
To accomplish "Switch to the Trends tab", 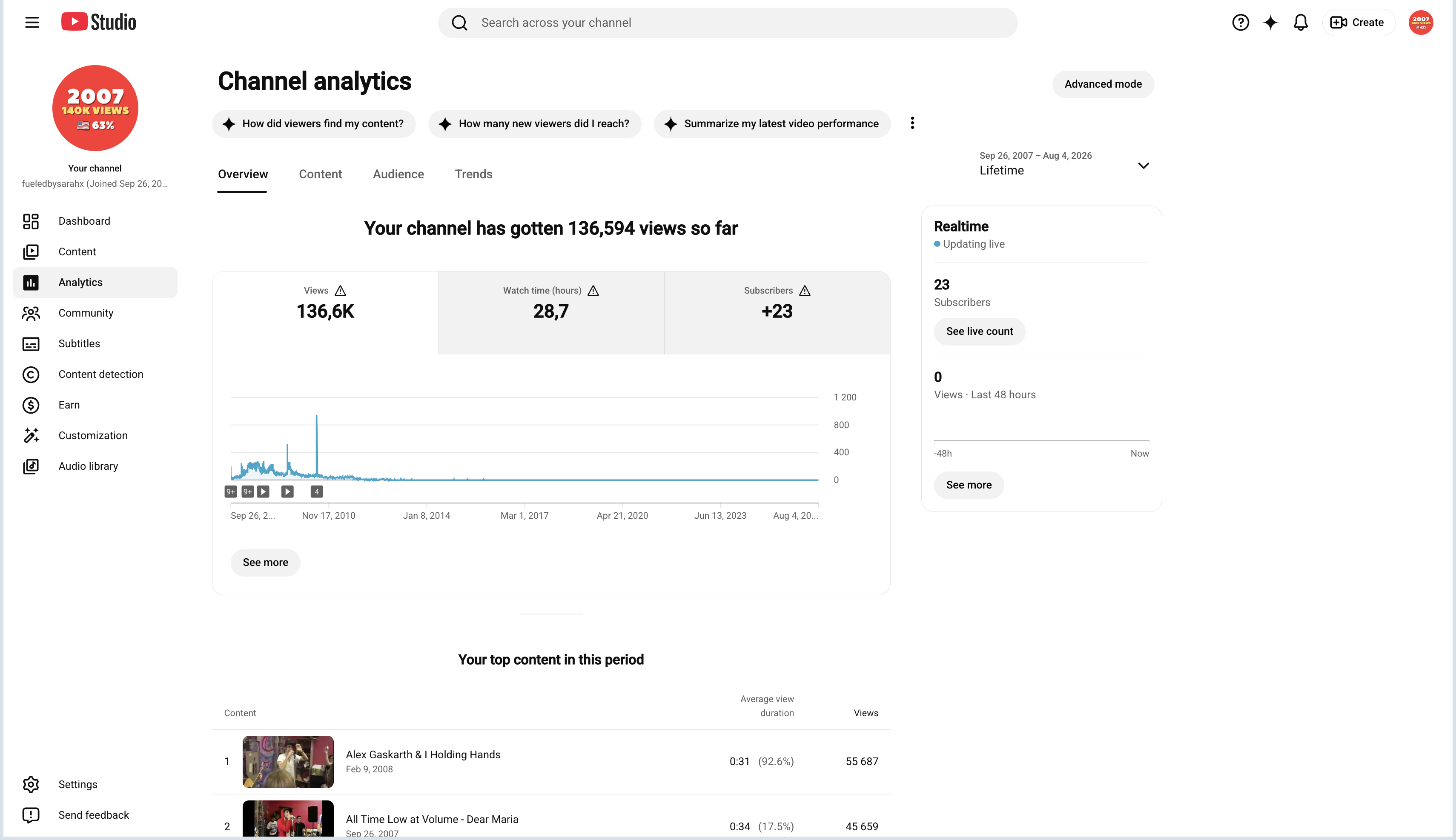I will (473, 174).
